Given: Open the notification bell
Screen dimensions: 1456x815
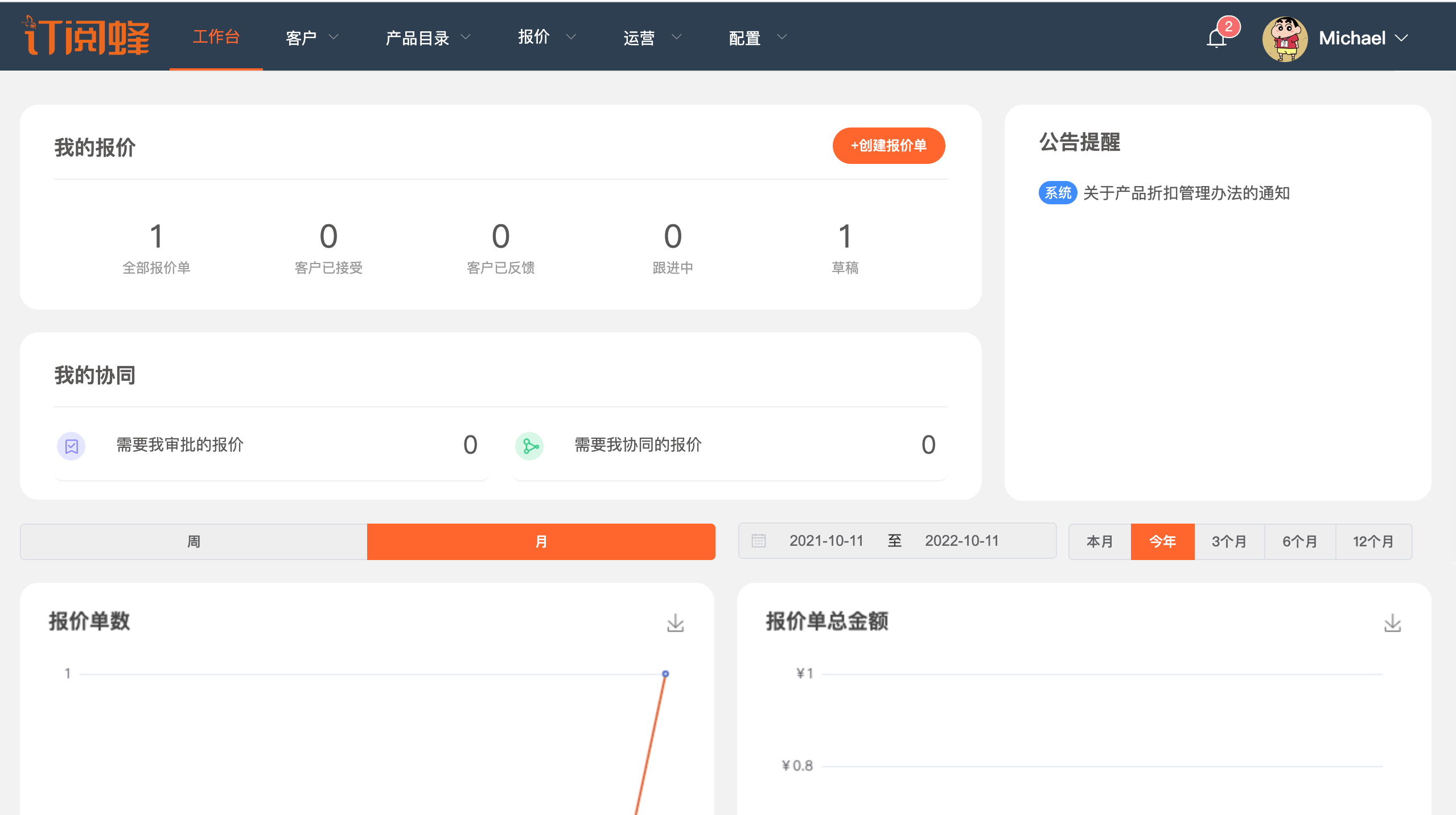Looking at the screenshot, I should (1217, 38).
